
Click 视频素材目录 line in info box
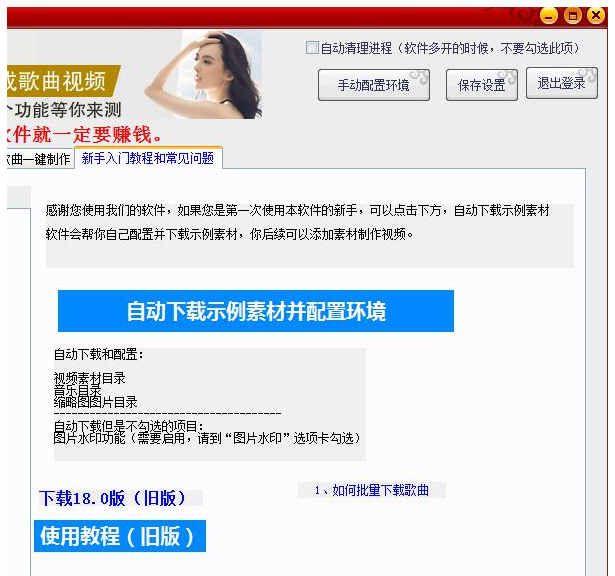click(89, 378)
